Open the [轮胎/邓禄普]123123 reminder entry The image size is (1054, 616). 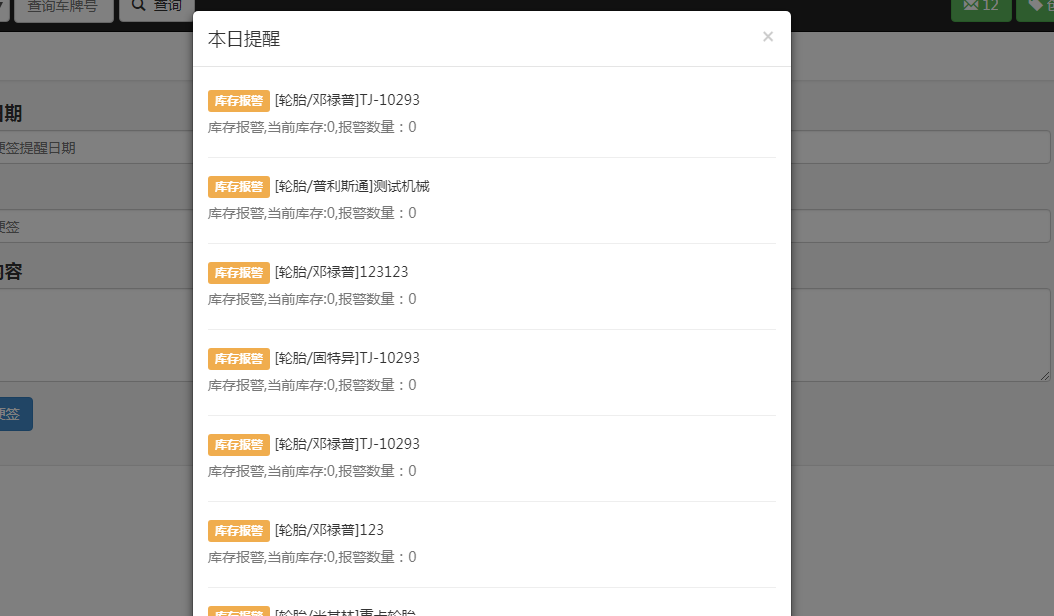click(x=341, y=272)
